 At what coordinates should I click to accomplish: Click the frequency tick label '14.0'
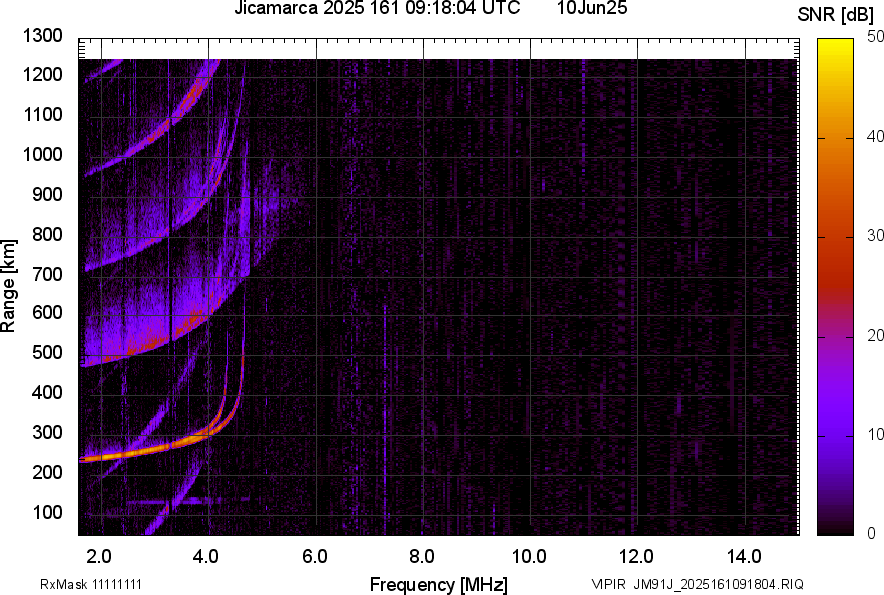coord(744,557)
